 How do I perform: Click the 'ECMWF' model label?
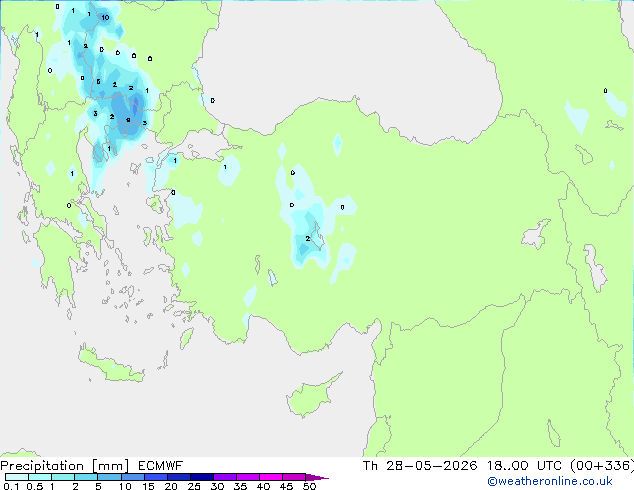click(x=161, y=466)
